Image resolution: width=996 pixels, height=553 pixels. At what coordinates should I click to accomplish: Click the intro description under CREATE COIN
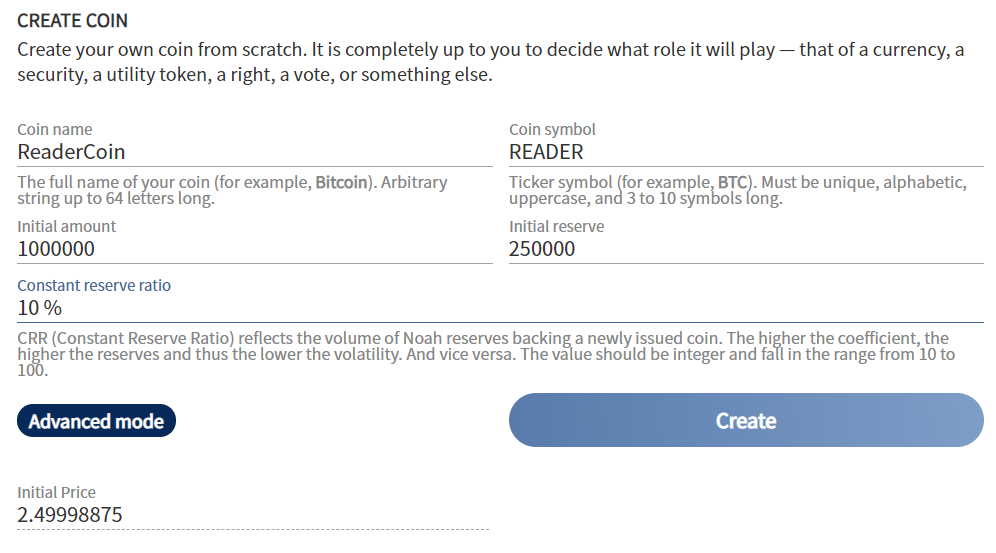490,62
